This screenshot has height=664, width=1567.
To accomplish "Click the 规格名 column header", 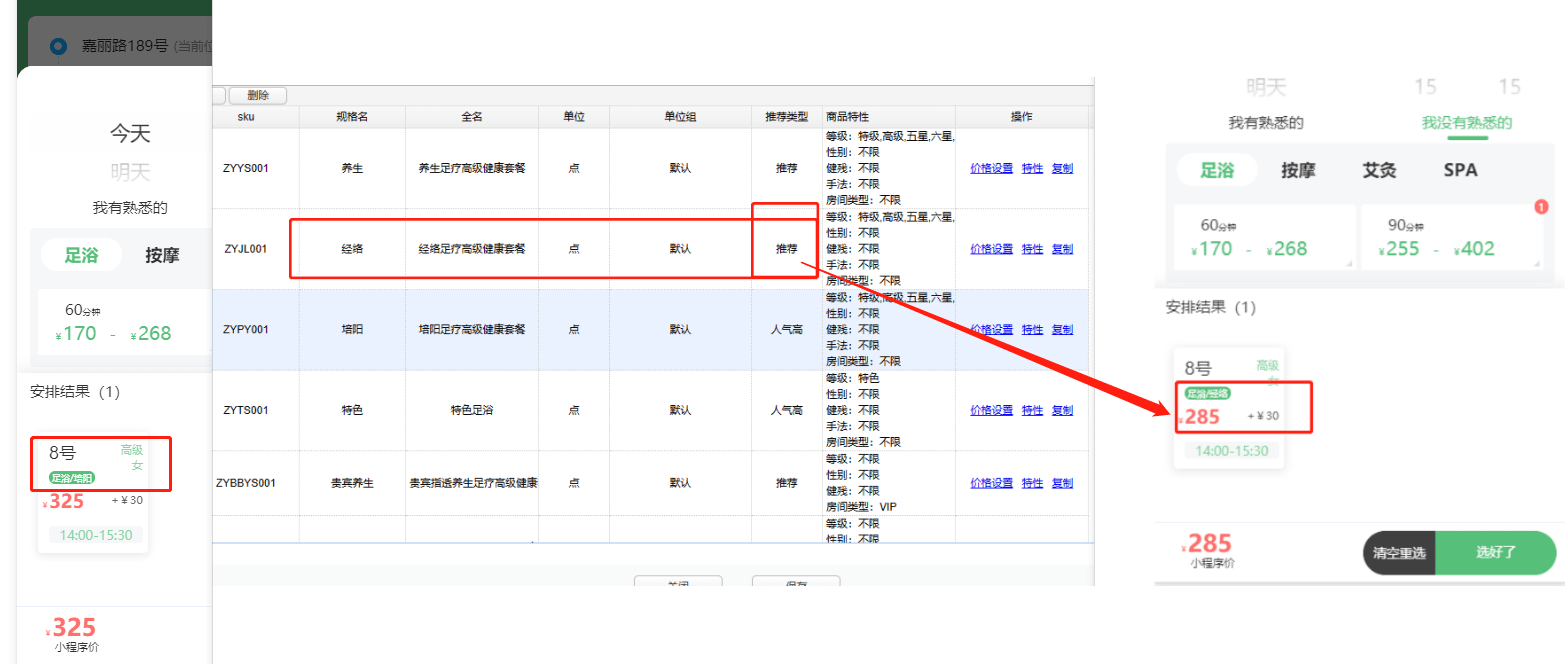I will pos(352,117).
